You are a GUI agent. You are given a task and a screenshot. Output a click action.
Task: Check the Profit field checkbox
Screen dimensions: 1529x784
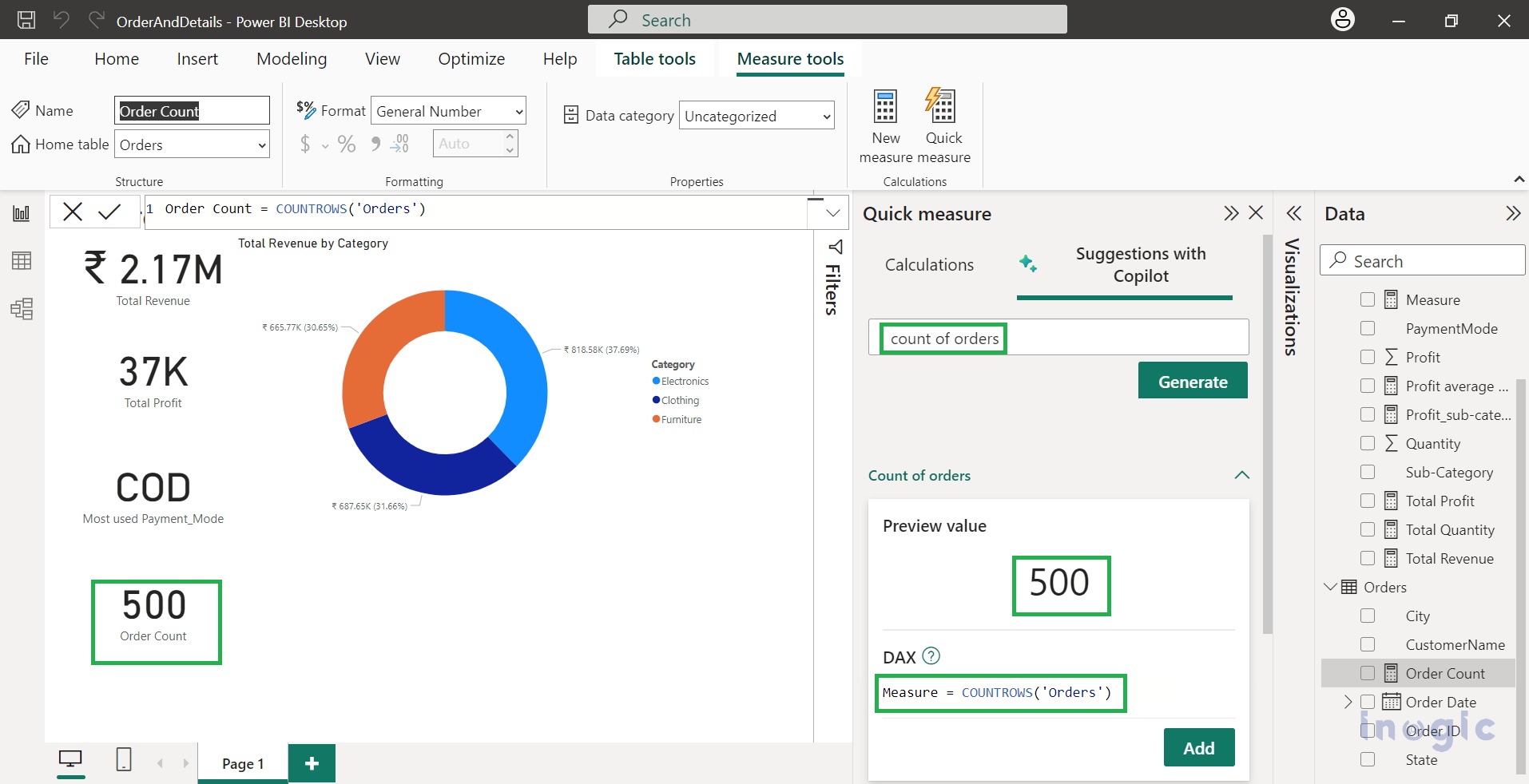1368,357
